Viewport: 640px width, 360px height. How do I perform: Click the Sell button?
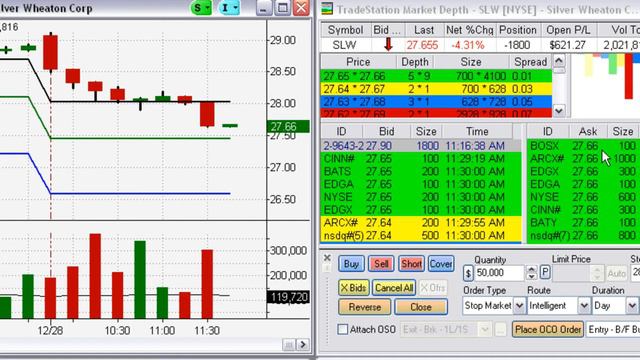coord(381,264)
